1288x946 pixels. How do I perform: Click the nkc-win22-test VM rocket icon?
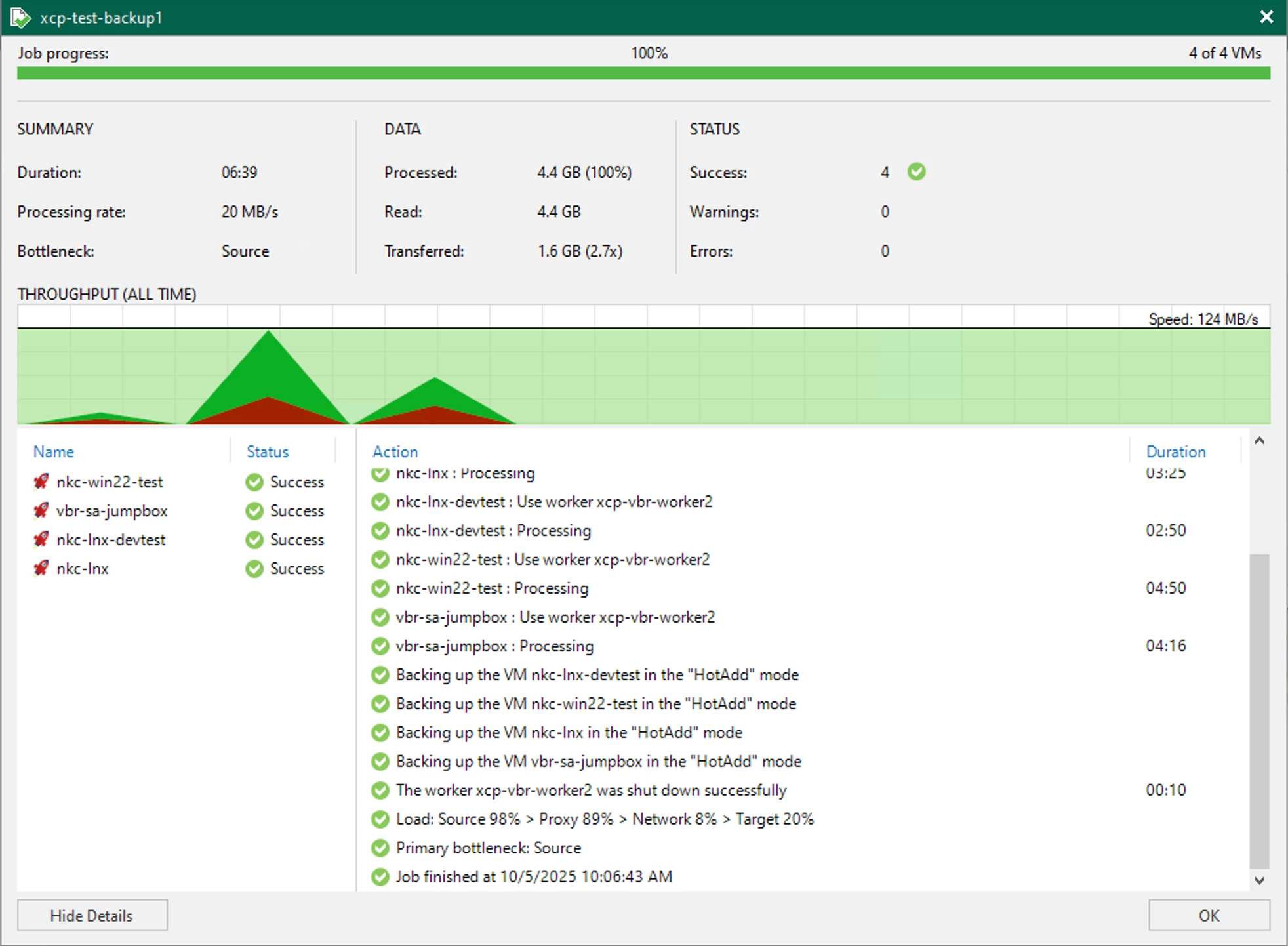(x=41, y=482)
